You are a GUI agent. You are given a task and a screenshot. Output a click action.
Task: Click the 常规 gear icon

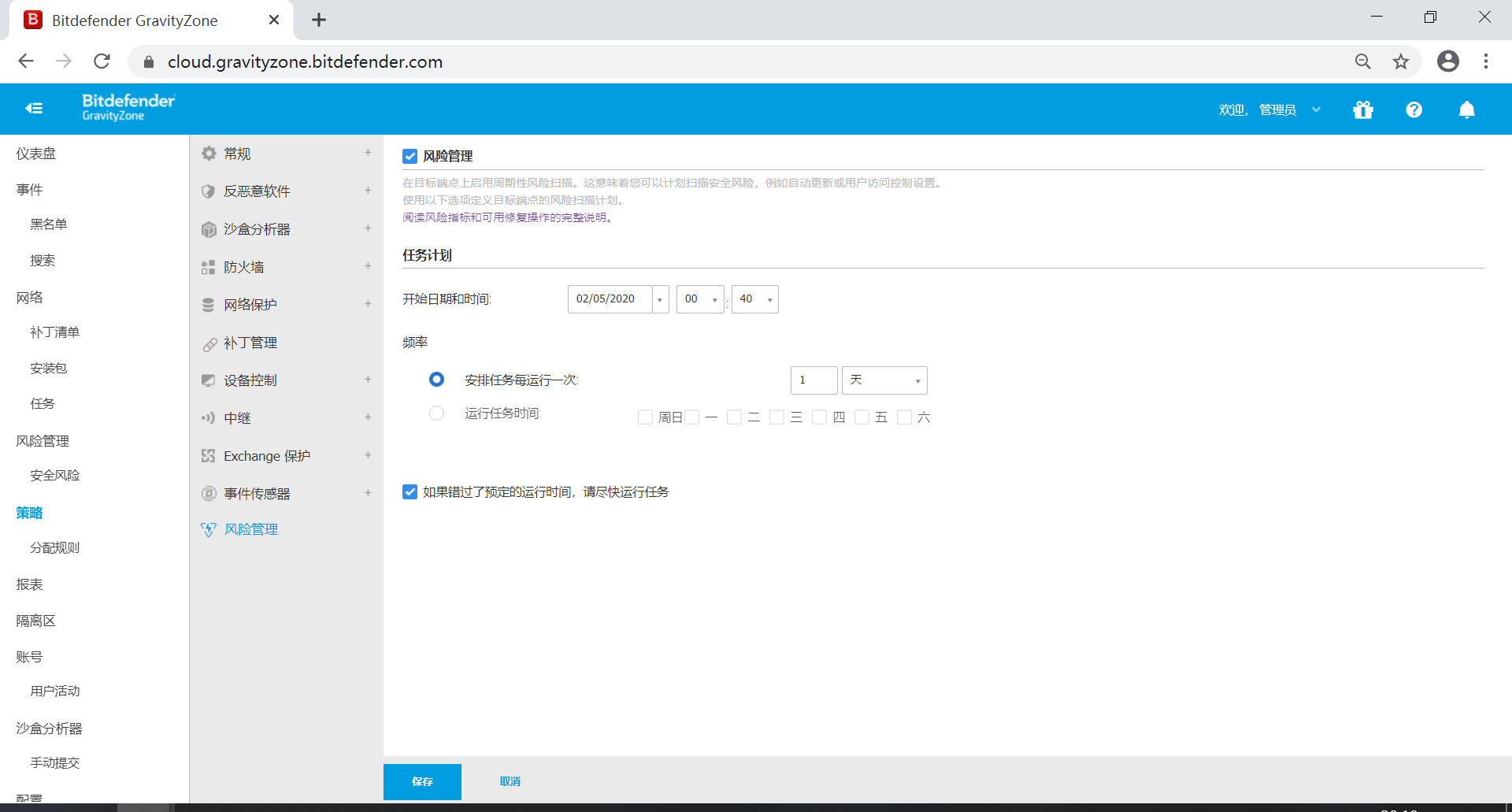[x=209, y=154]
